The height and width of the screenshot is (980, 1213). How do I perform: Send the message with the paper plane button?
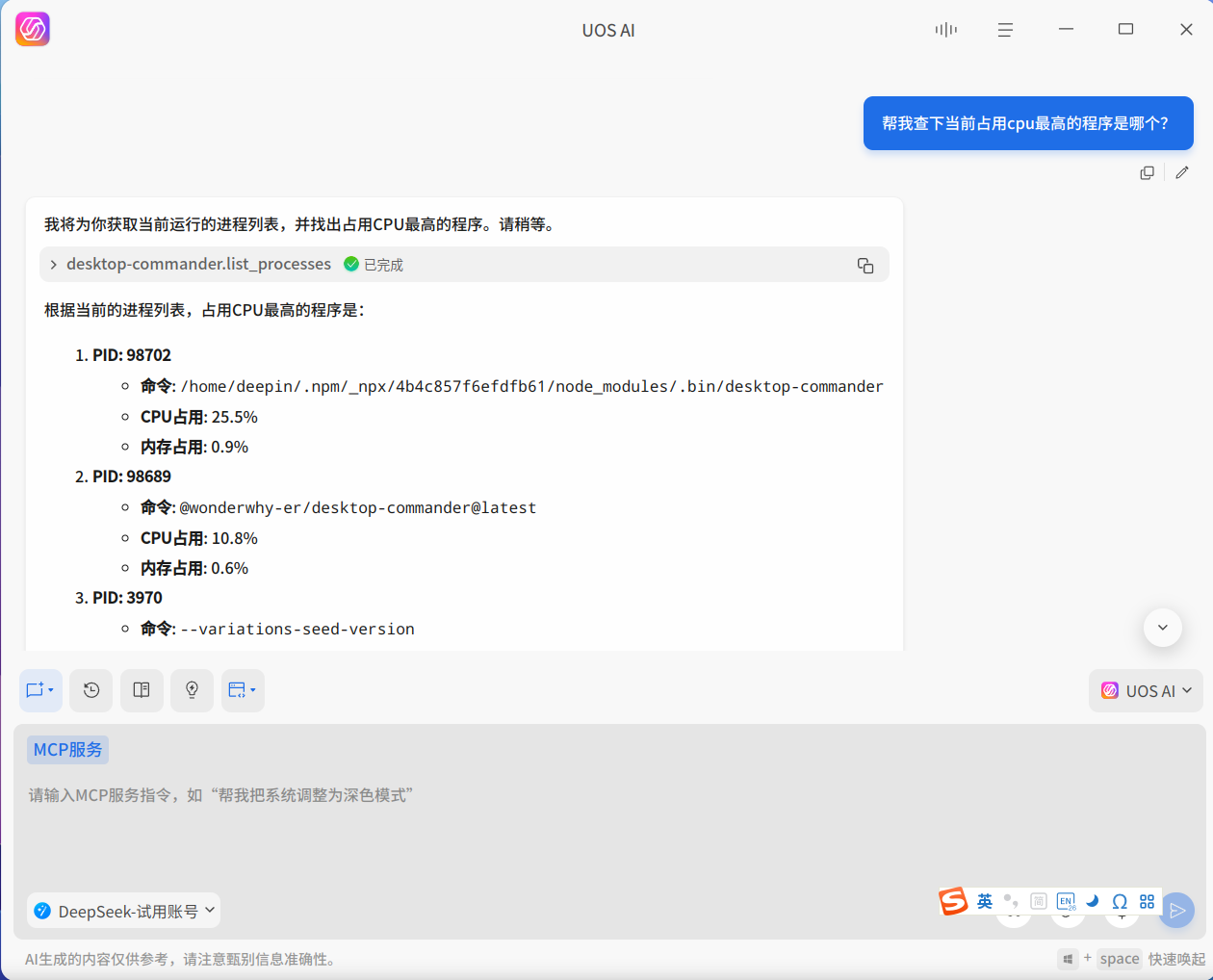coord(1176,910)
